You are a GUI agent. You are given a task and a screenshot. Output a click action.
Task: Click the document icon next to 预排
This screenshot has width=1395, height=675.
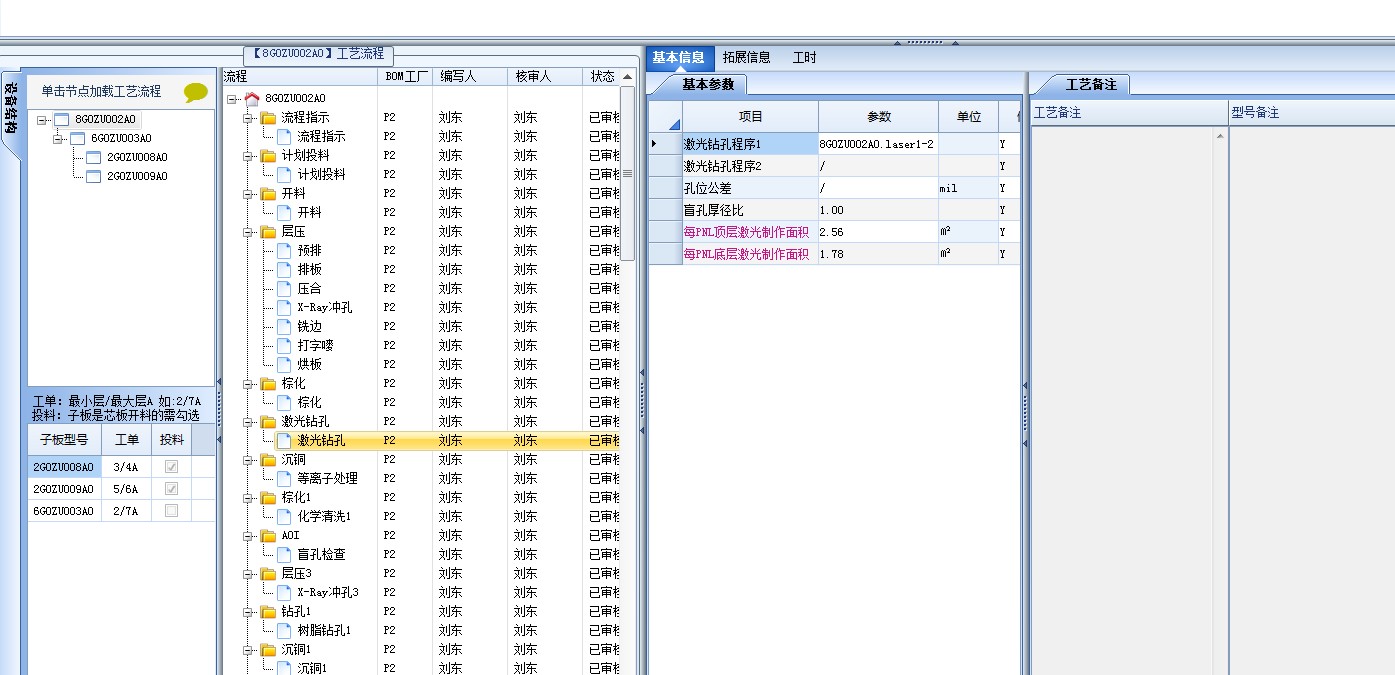click(x=284, y=250)
